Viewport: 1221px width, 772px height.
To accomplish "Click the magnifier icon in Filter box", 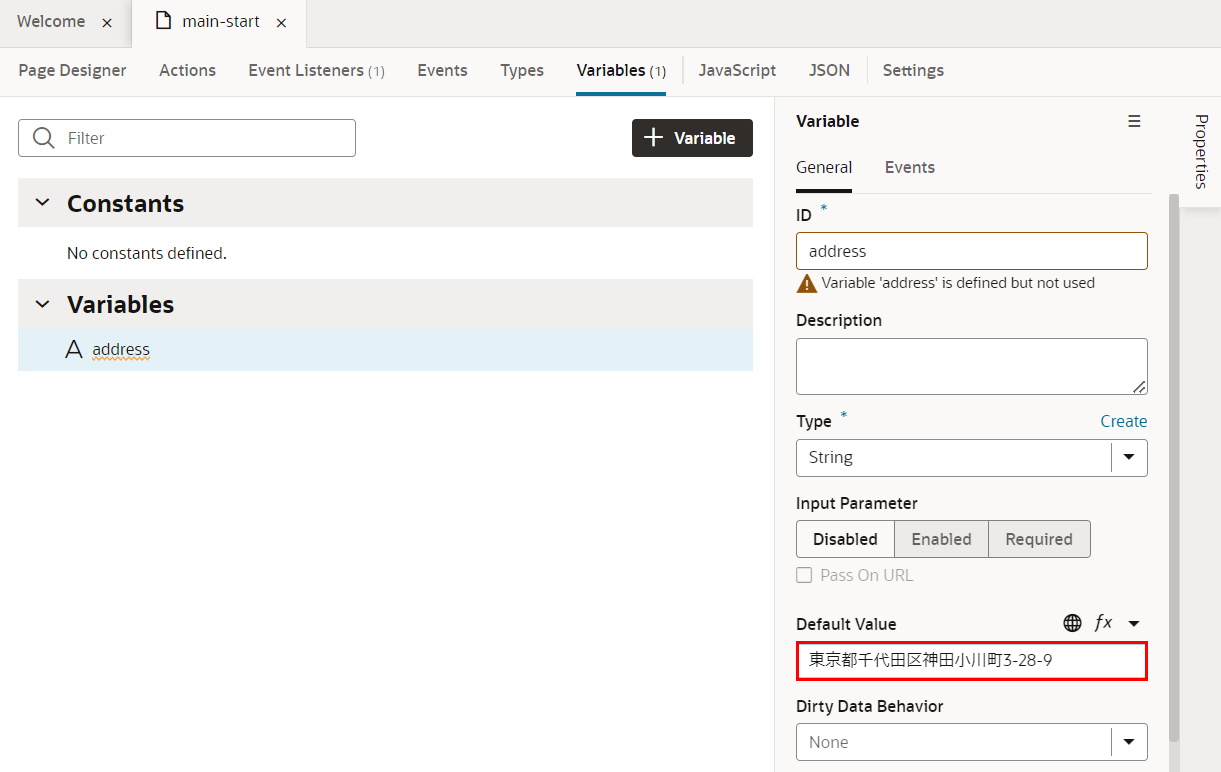I will [43, 138].
